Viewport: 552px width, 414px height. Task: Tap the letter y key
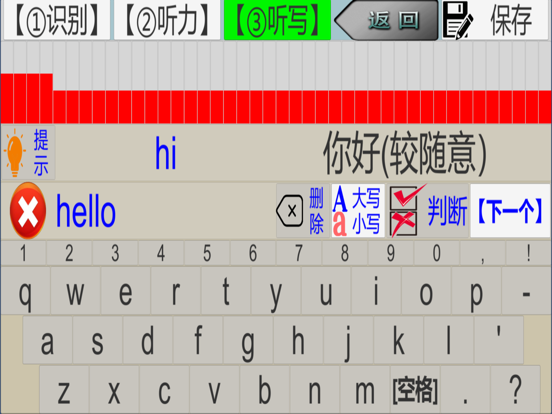point(276,290)
